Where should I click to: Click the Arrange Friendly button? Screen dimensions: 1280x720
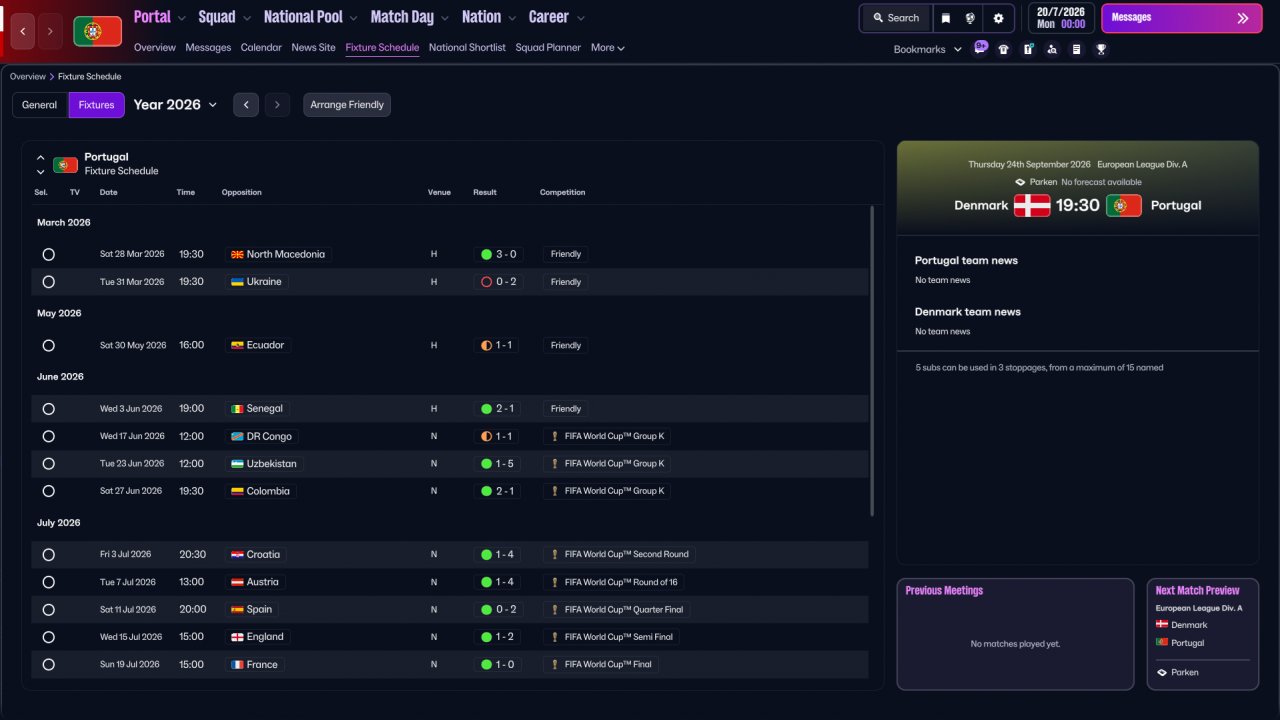(347, 105)
